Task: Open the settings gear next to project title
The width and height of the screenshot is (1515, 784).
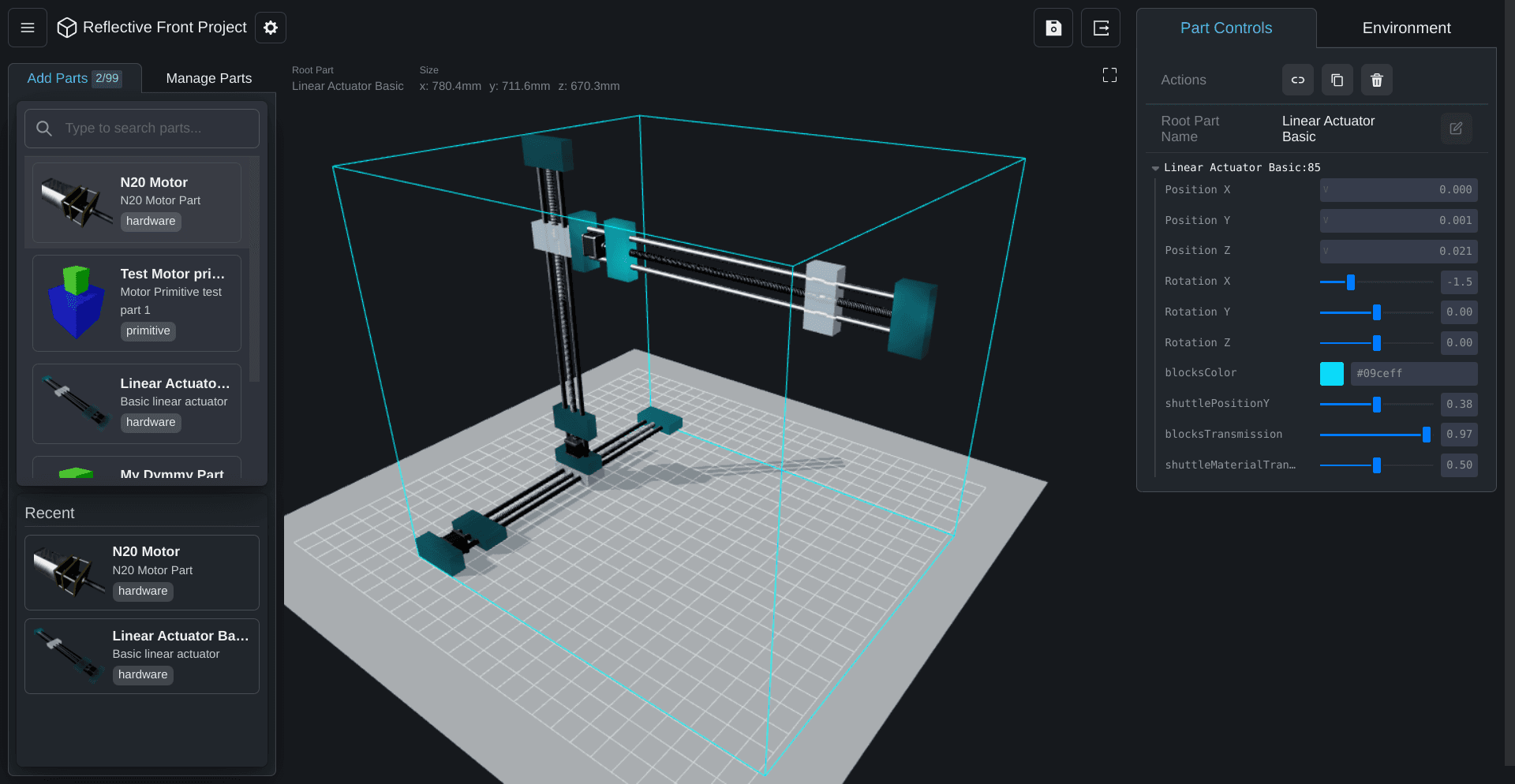Action: [270, 27]
